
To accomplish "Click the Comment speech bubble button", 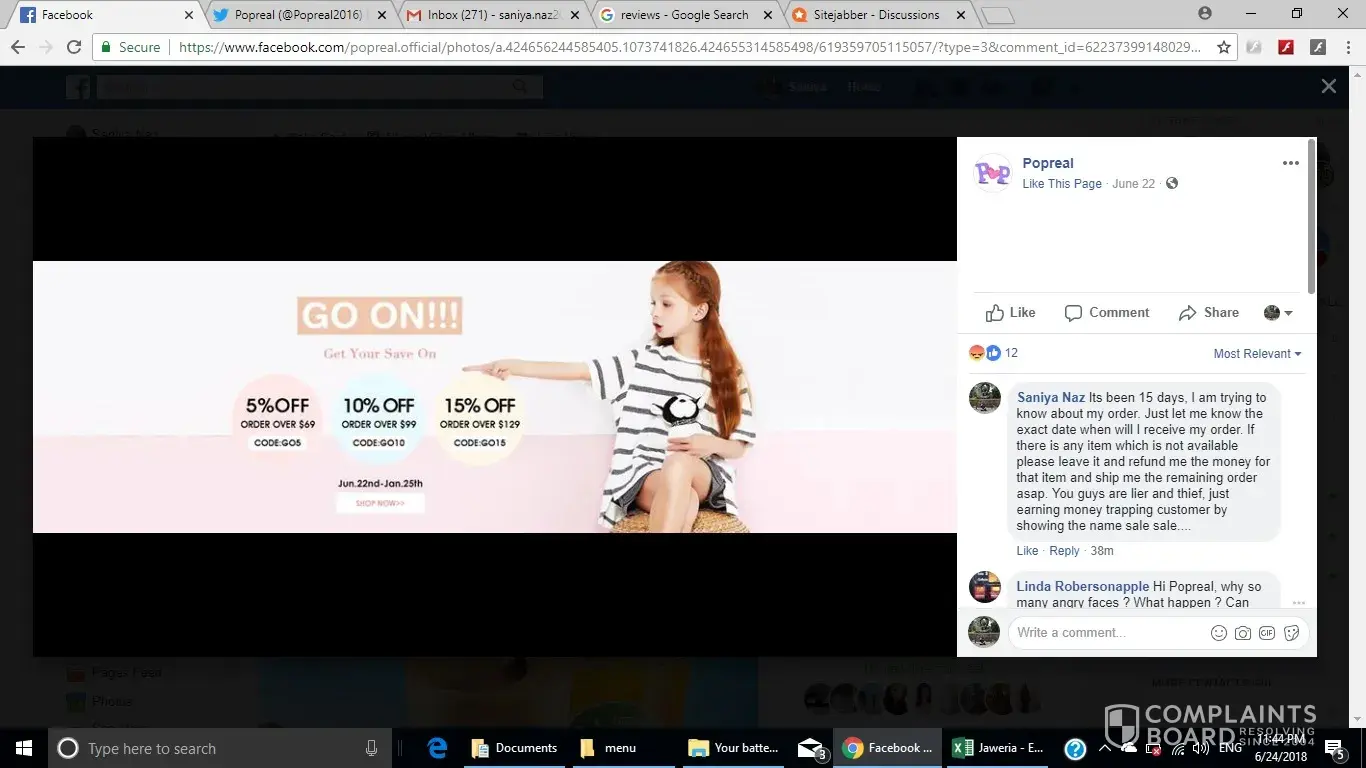I will pyautogui.click(x=1107, y=313).
